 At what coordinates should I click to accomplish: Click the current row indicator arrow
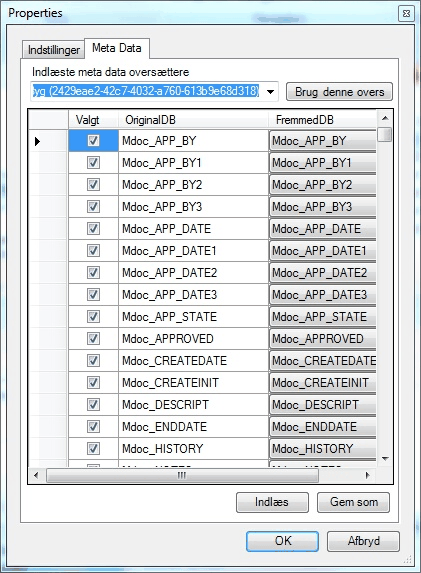[x=37, y=141]
